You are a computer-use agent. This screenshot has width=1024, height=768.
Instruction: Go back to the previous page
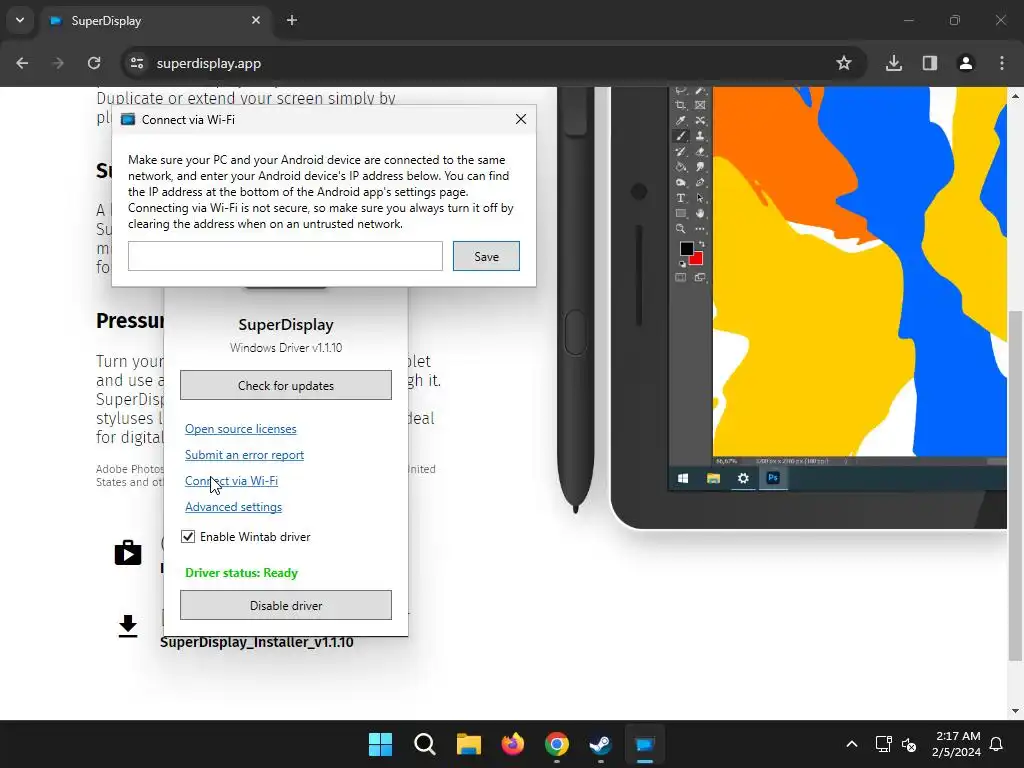[22, 63]
